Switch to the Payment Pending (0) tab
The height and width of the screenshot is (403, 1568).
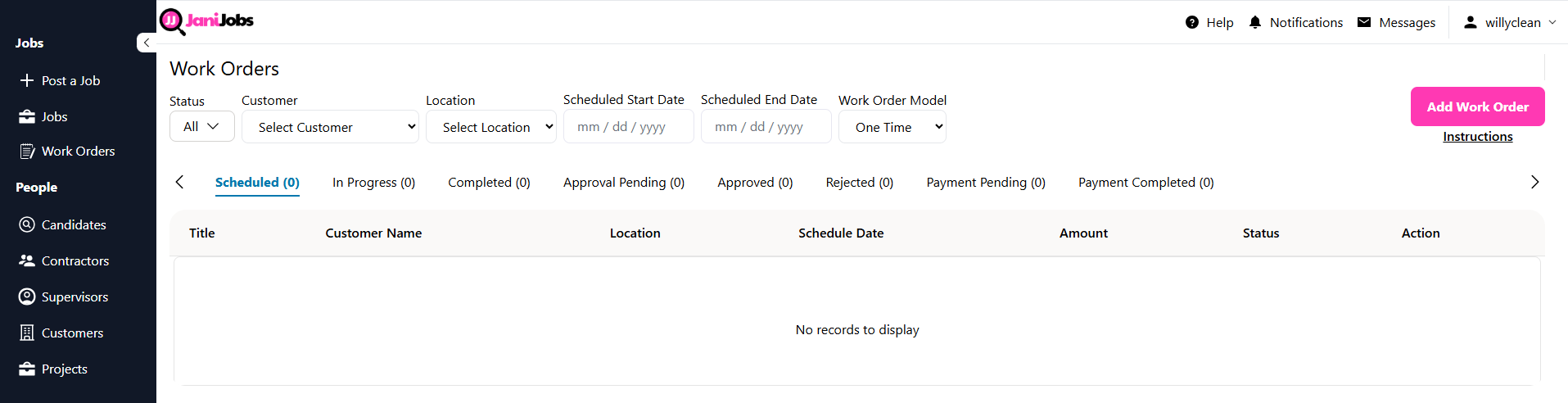(x=986, y=183)
